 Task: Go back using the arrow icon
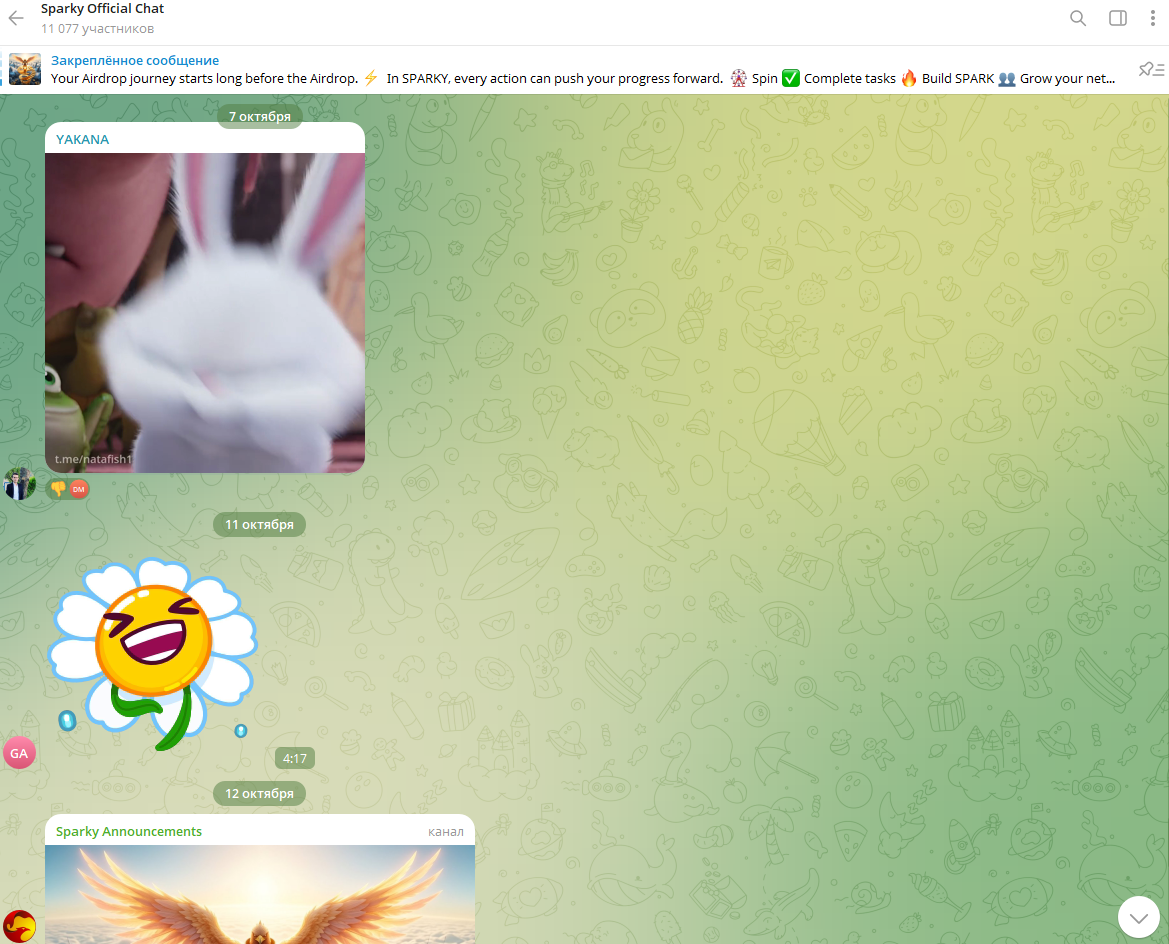16,18
